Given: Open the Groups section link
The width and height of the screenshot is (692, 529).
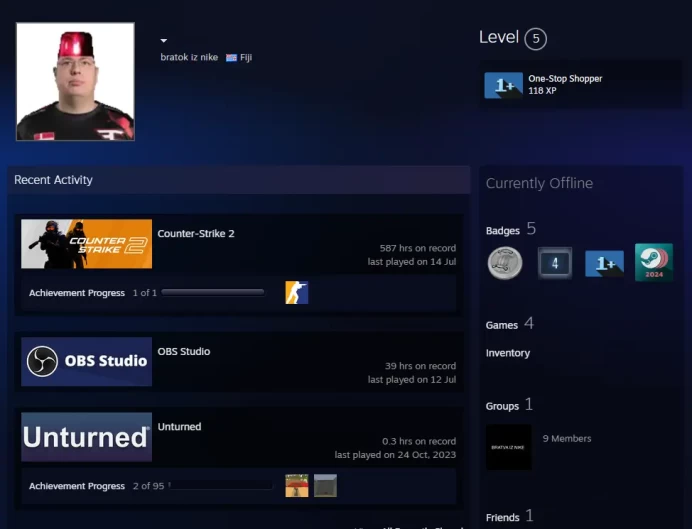Looking at the screenshot, I should [502, 406].
